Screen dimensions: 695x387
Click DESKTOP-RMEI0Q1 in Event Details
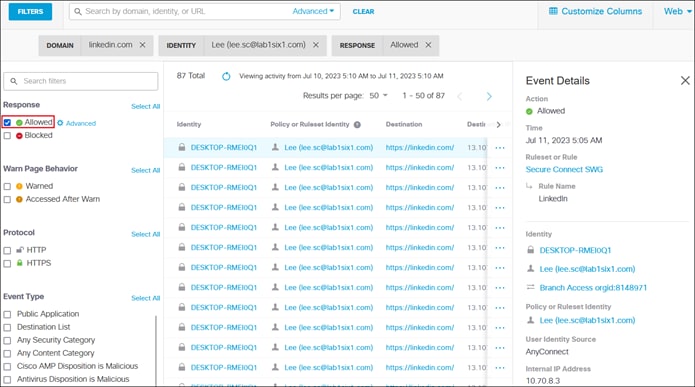(575, 250)
